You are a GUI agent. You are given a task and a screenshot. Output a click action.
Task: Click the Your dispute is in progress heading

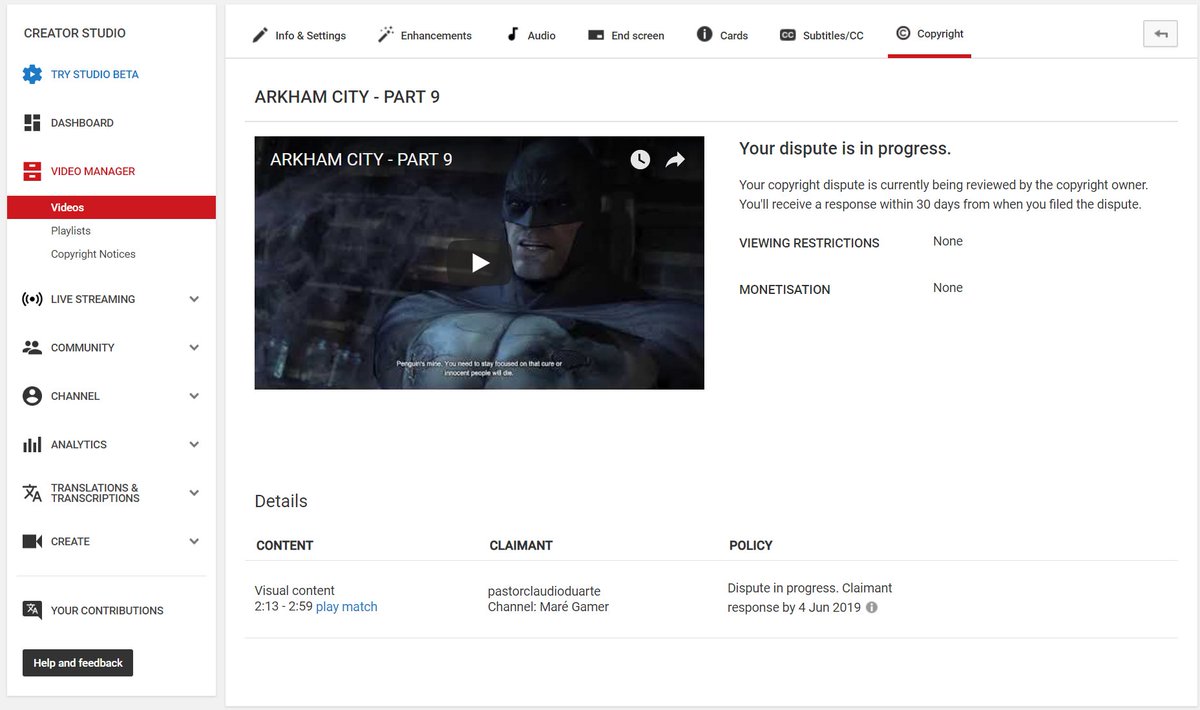pyautogui.click(x=845, y=149)
